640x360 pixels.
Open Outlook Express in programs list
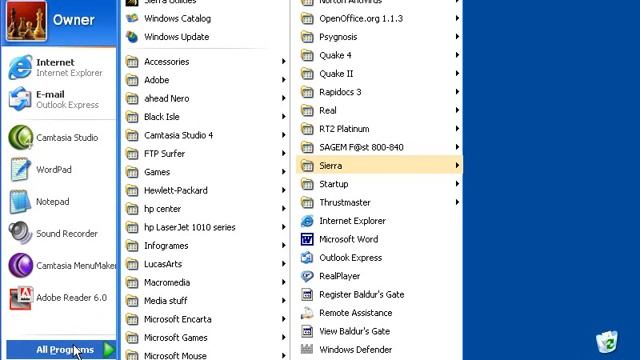coord(307,258)
